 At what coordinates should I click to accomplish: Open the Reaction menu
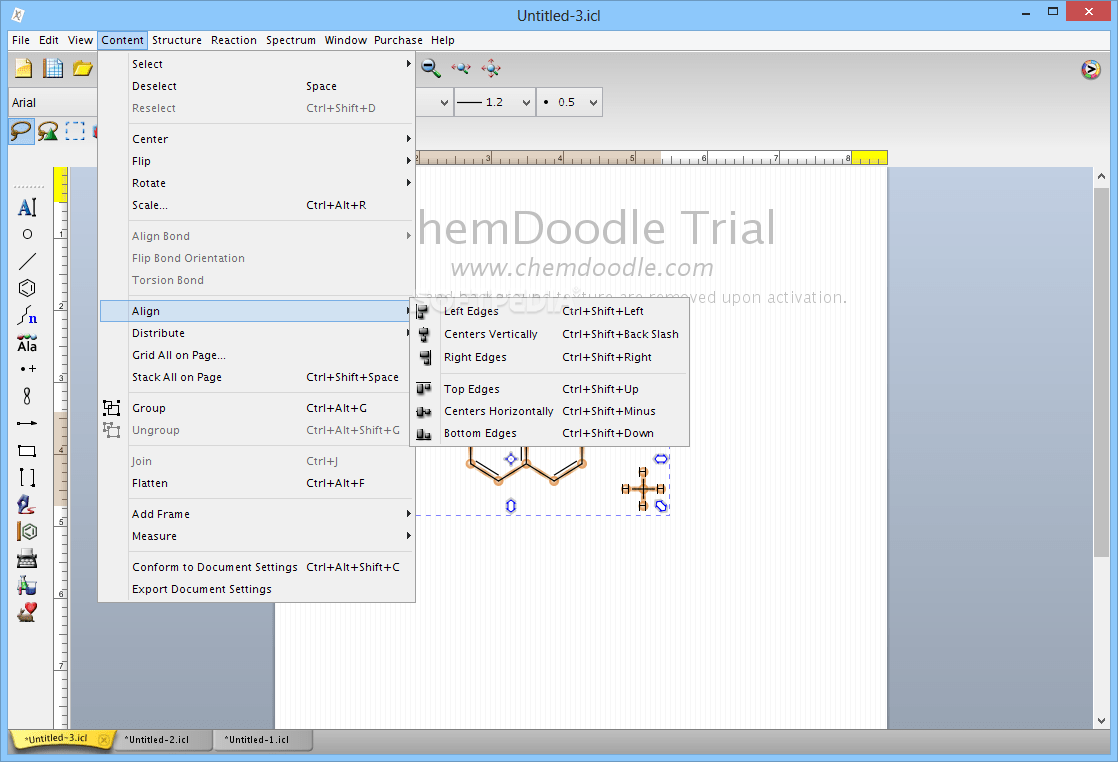(234, 40)
